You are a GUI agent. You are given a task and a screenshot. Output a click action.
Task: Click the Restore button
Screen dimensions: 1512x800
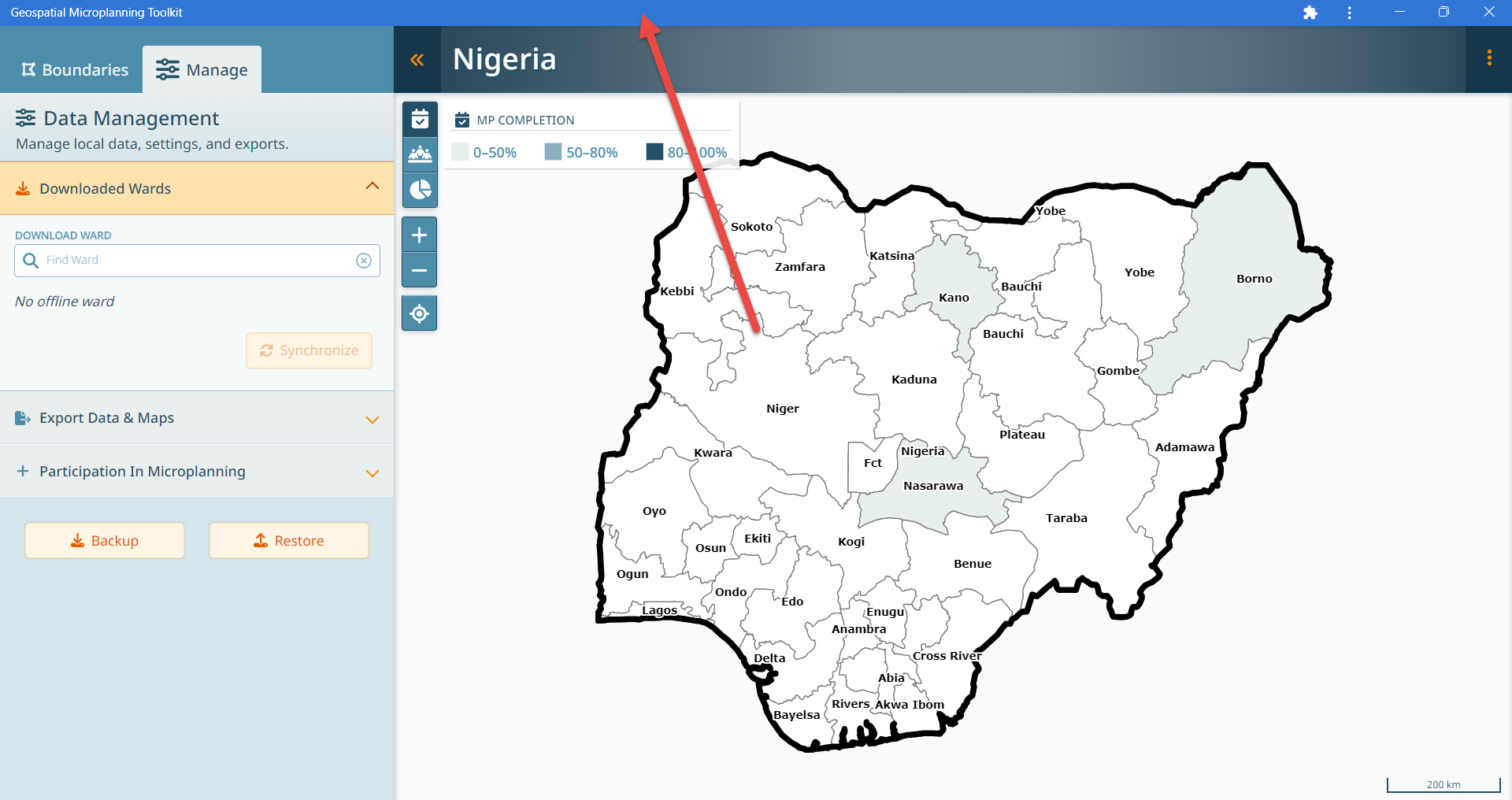click(x=289, y=541)
